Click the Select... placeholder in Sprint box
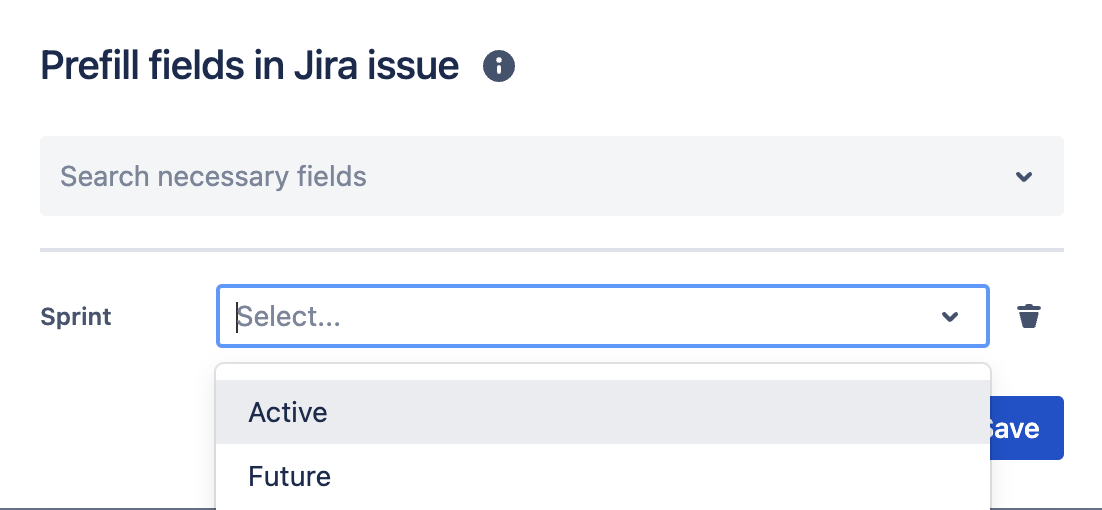Screen dimensions: 1102x510 click(292, 317)
